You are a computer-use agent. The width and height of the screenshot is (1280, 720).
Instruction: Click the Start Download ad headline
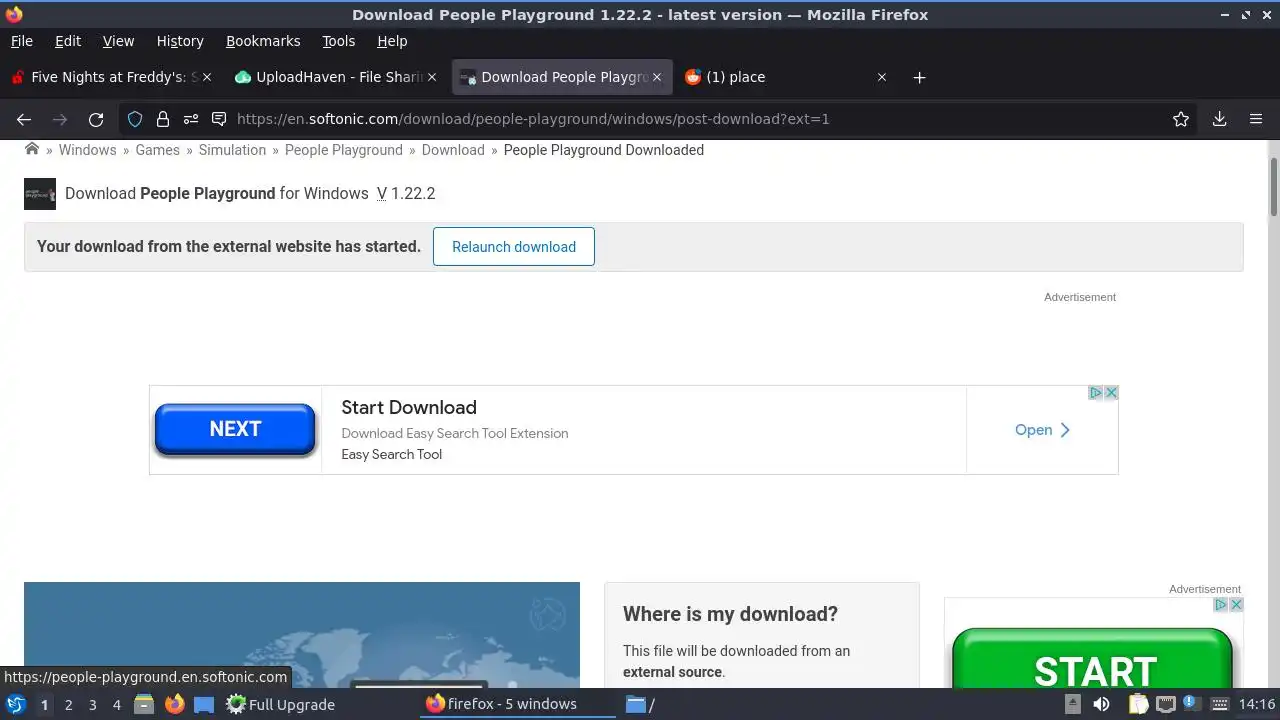click(409, 407)
